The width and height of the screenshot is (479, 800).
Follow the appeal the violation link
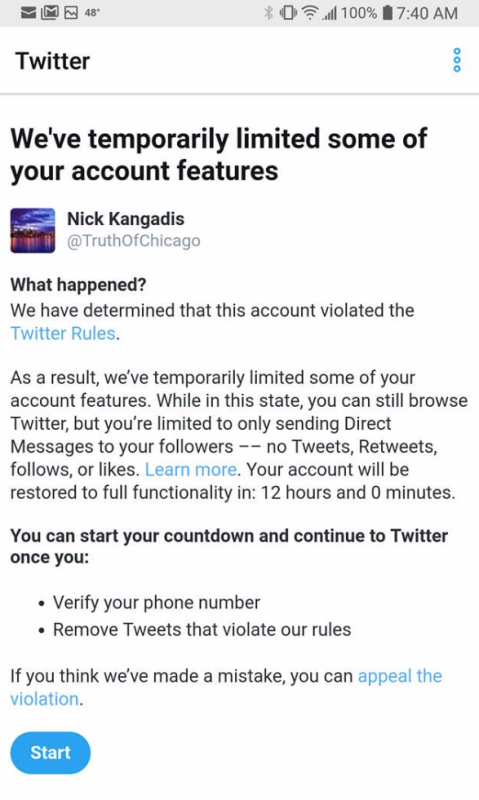click(x=226, y=687)
